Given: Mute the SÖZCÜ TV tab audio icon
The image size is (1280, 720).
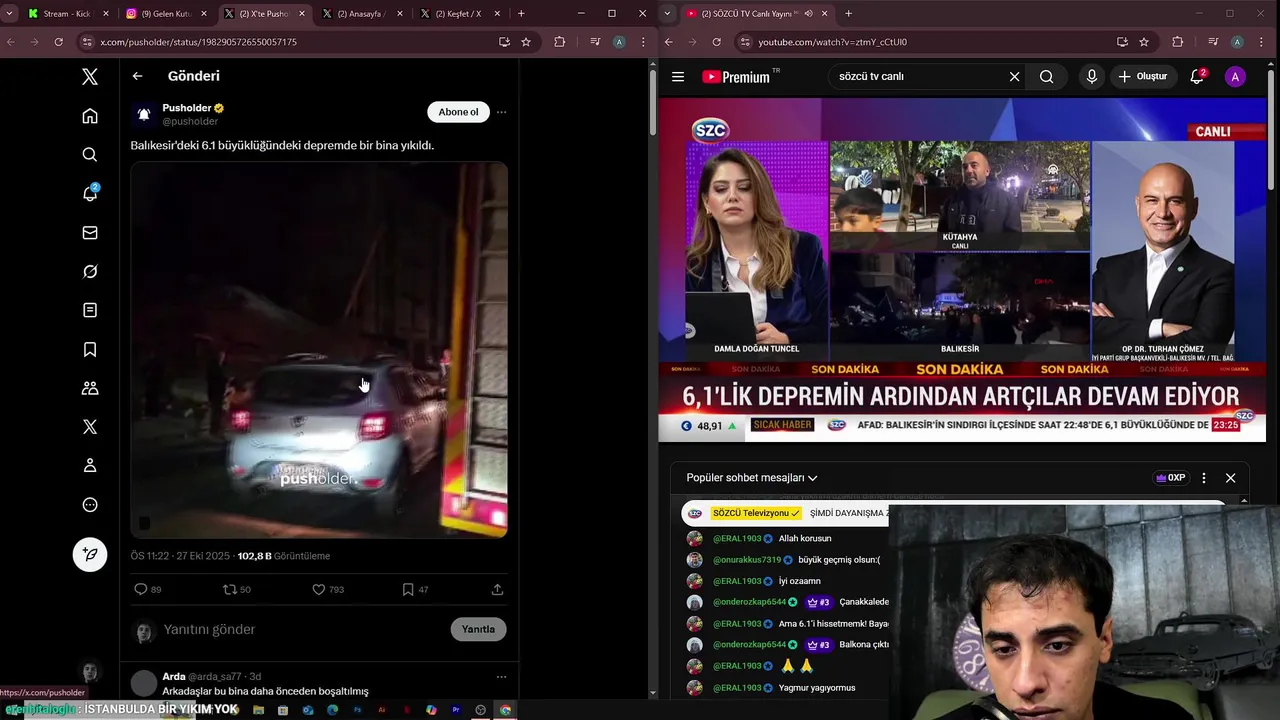Looking at the screenshot, I should pyautogui.click(x=808, y=14).
